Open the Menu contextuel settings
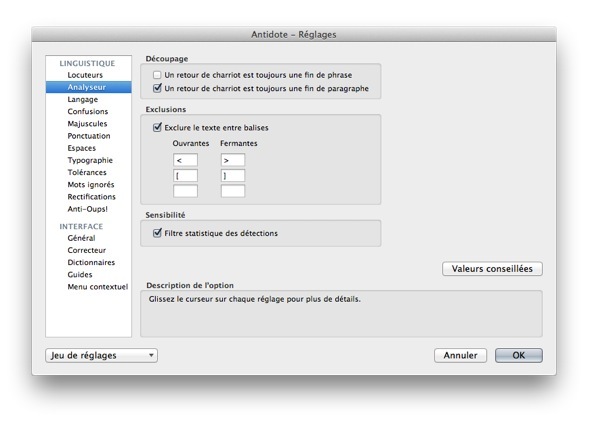609x426 pixels. pos(97,287)
